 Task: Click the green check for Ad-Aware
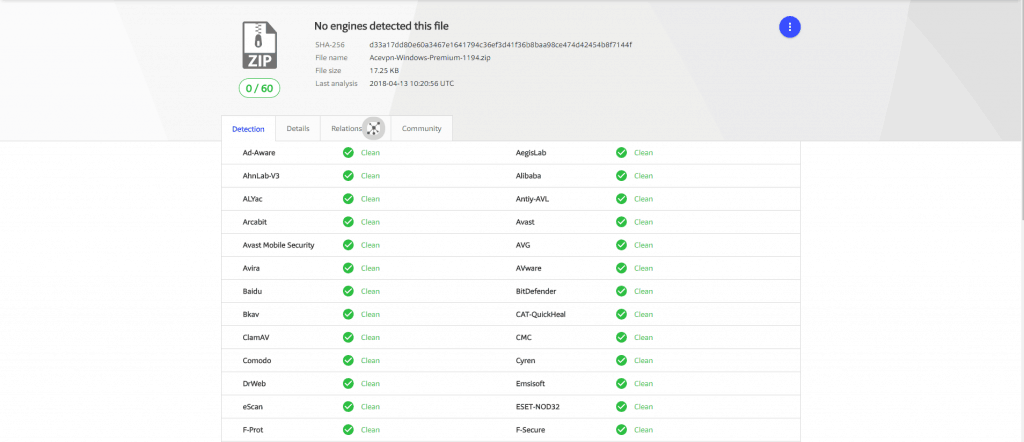[x=348, y=153]
